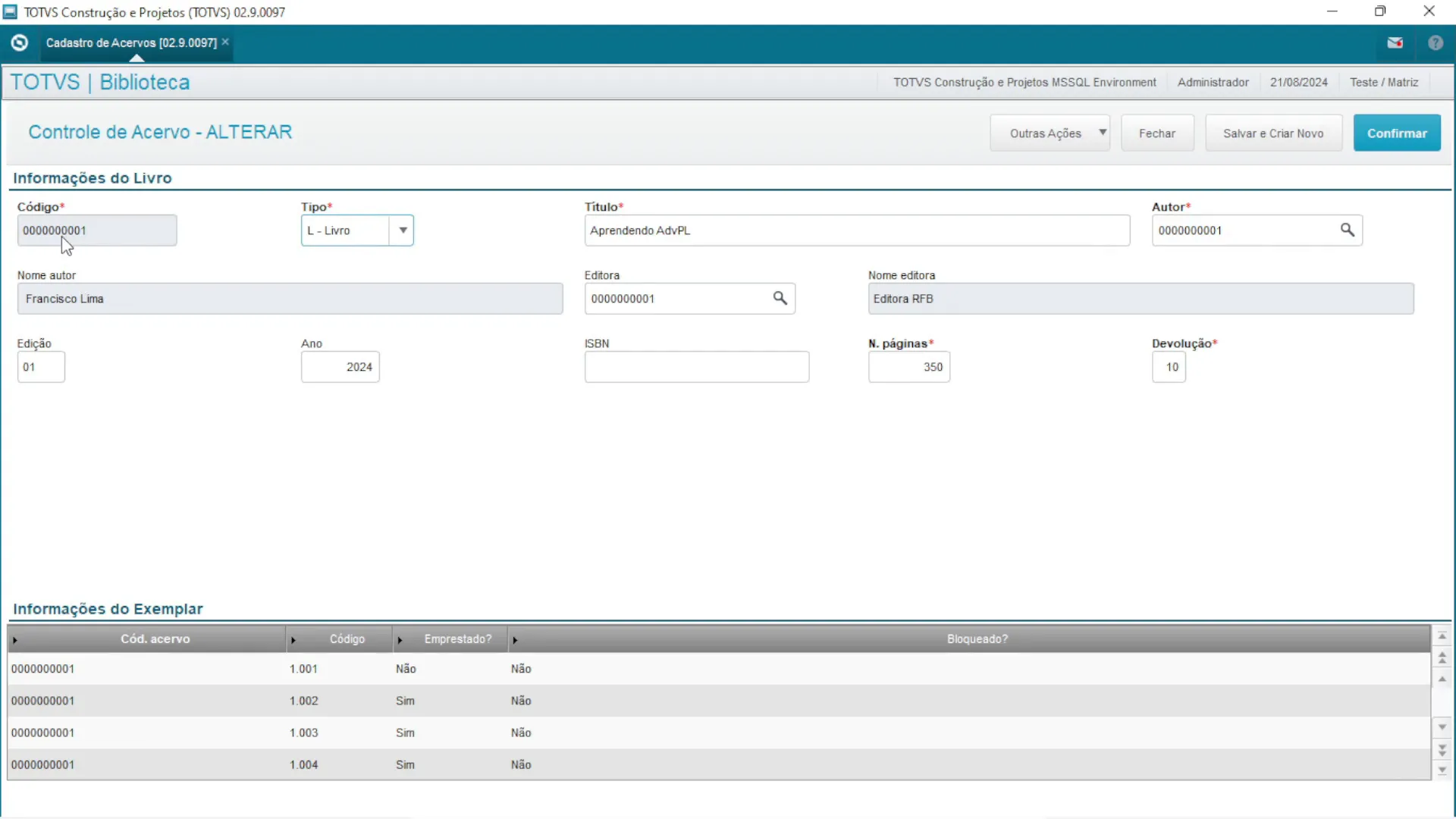
Task: Focus the Ano input field
Action: click(340, 366)
